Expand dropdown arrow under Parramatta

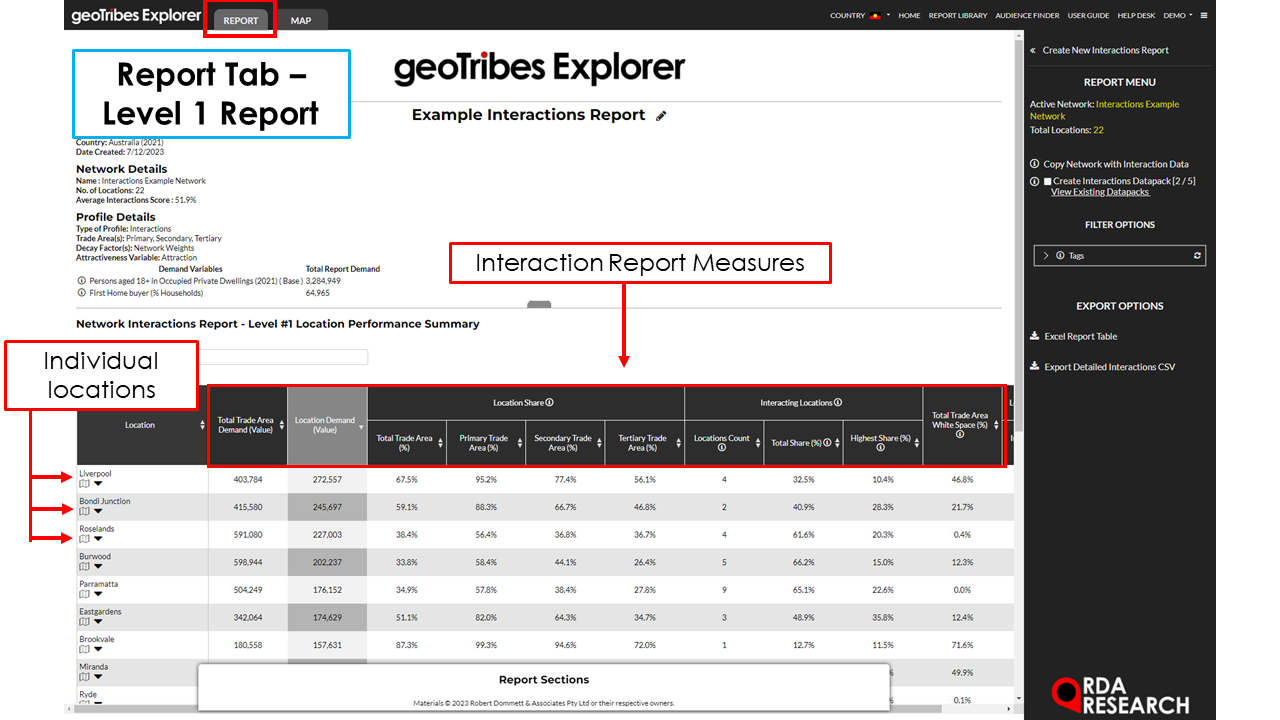coord(98,594)
